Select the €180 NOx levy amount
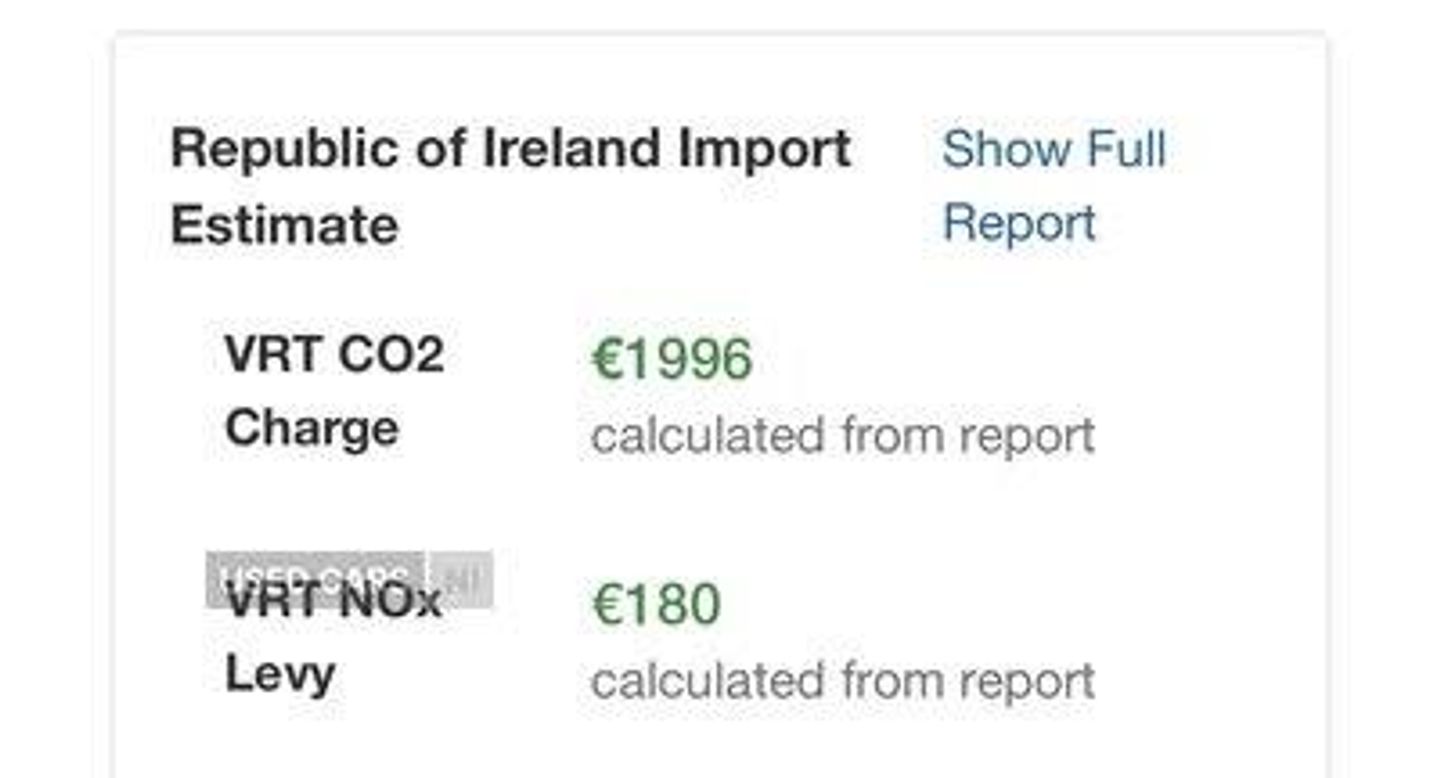The image size is (1440, 778). click(x=656, y=605)
